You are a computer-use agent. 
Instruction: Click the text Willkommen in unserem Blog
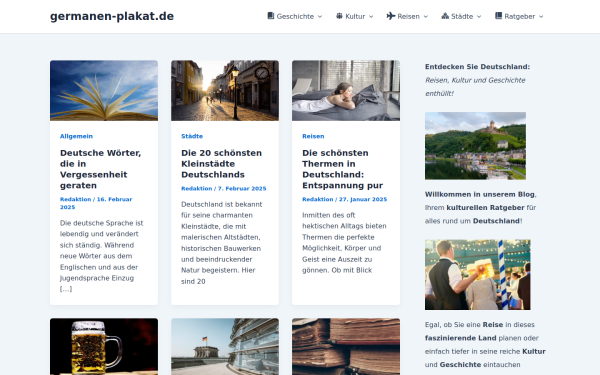(x=480, y=194)
